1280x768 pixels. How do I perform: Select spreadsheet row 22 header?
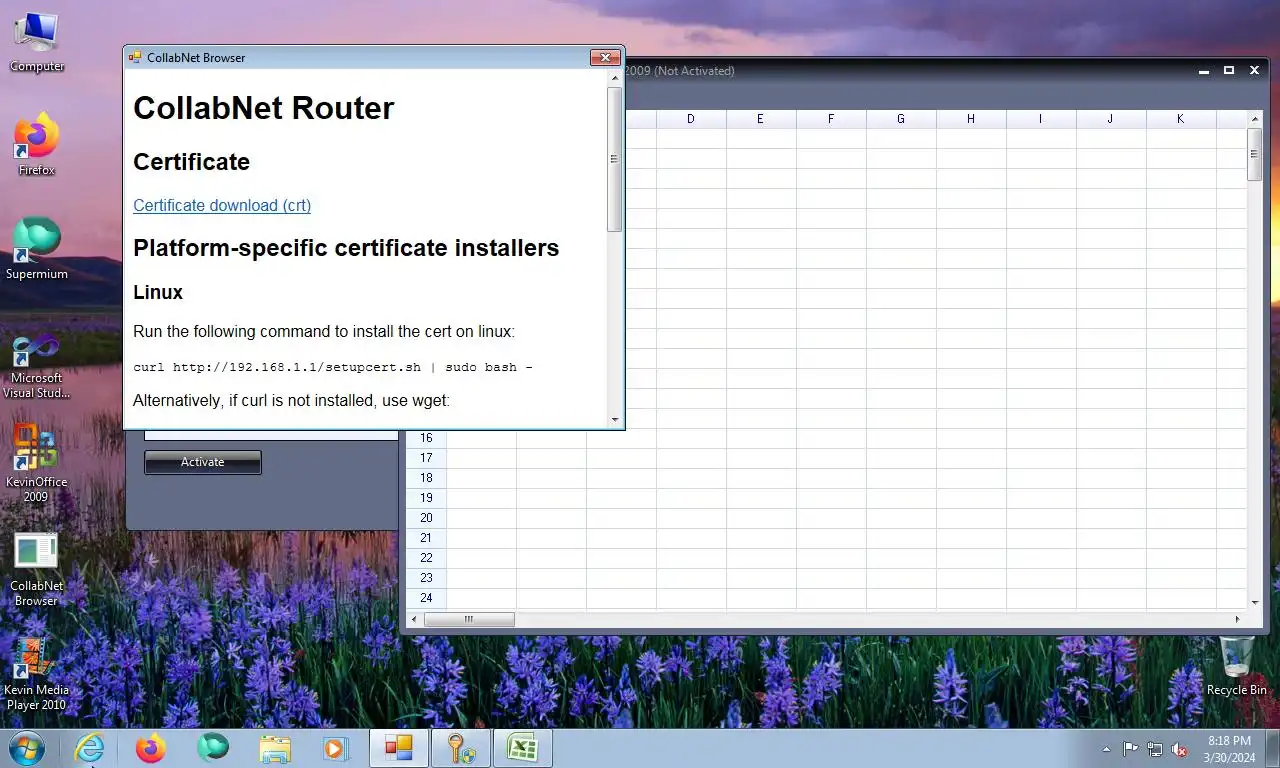(x=426, y=558)
